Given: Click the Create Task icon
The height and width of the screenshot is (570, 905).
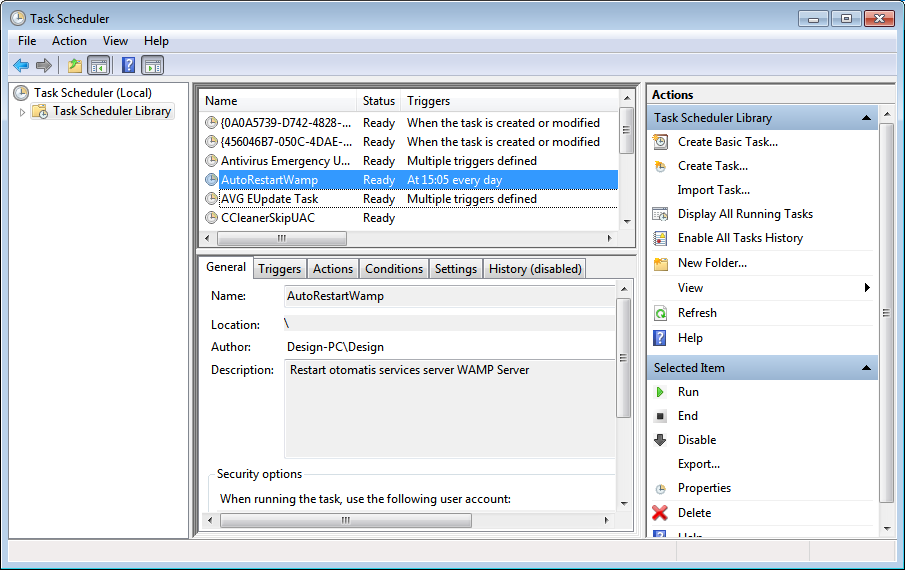Looking at the screenshot, I should pos(660,166).
